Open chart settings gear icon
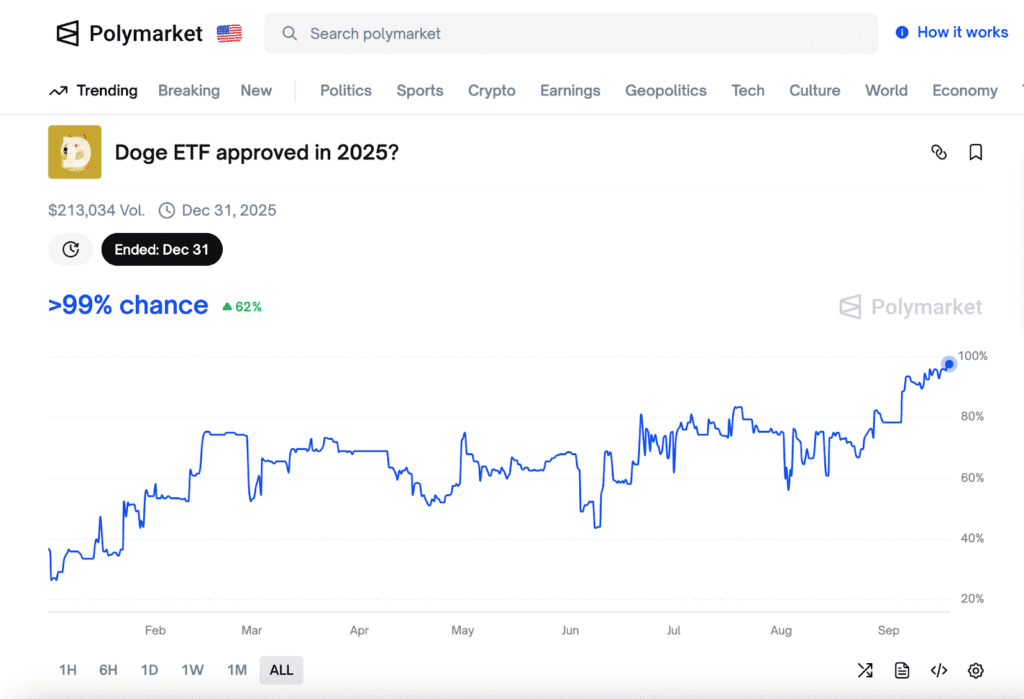The image size is (1024, 699). [x=976, y=670]
